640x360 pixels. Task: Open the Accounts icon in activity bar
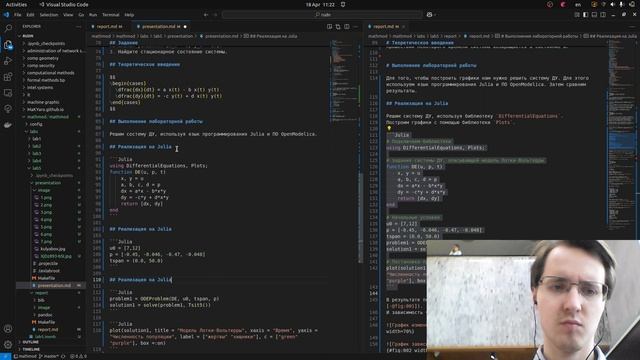8,329
